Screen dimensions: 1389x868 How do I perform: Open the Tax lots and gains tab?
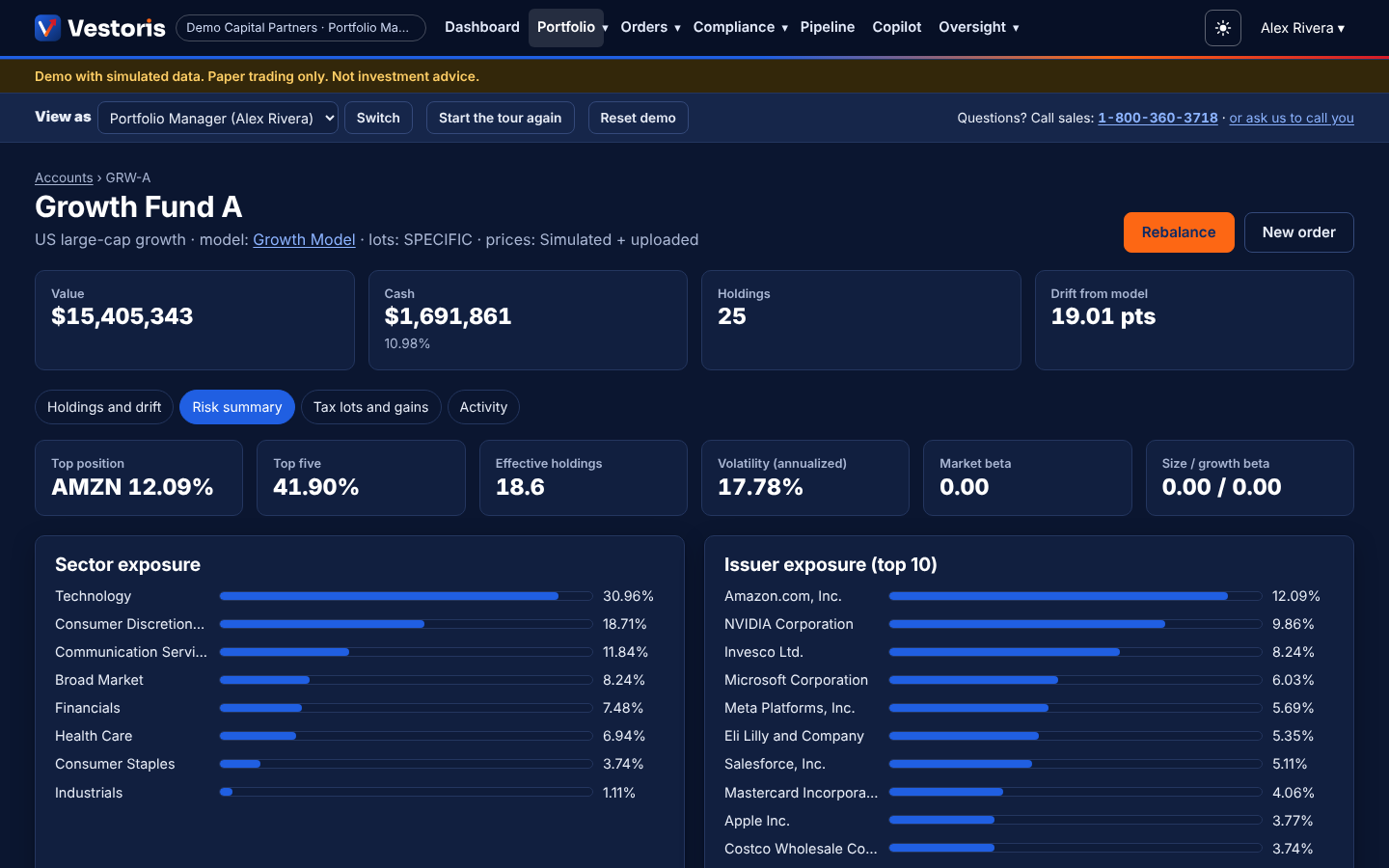[370, 407]
